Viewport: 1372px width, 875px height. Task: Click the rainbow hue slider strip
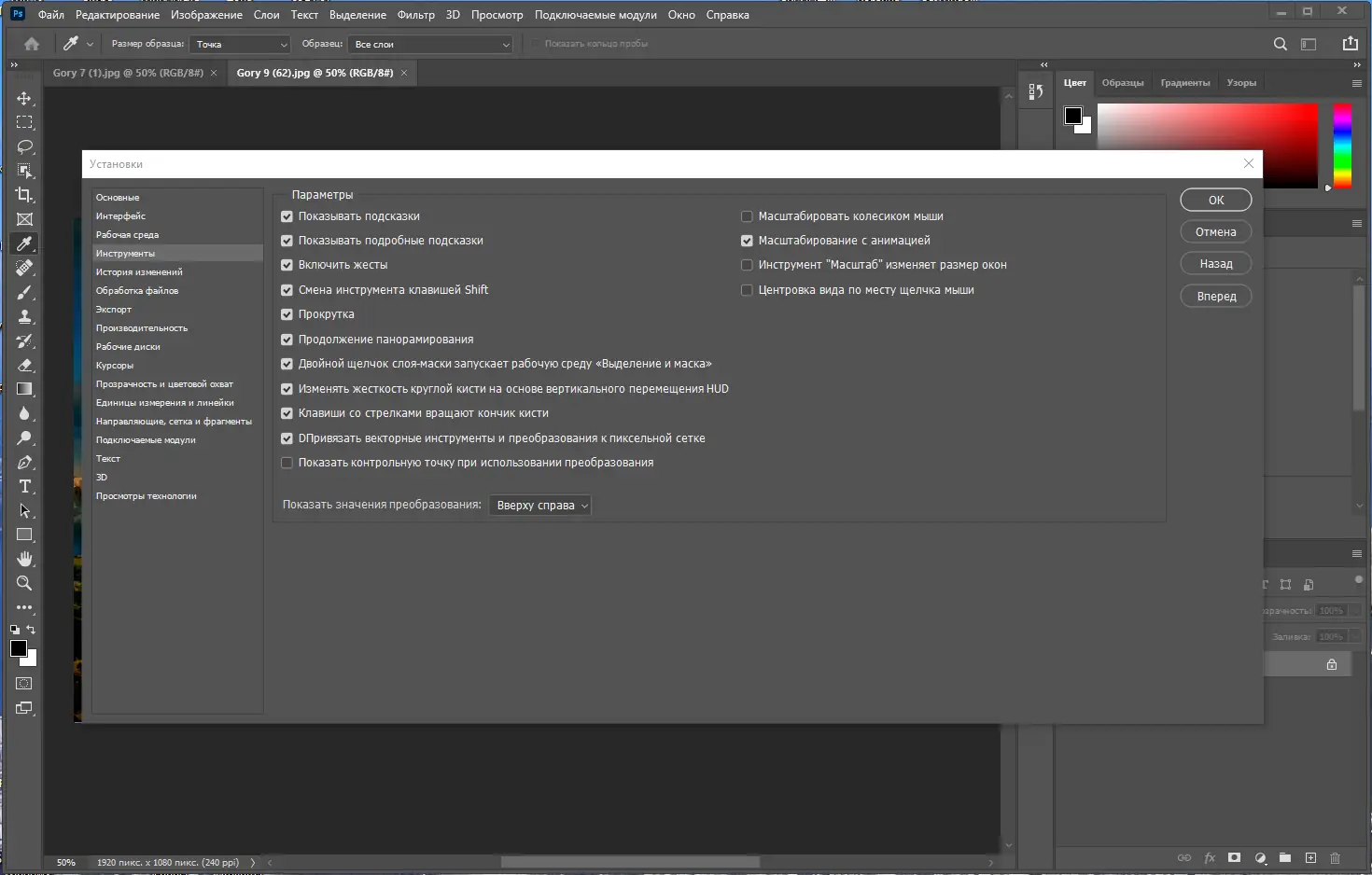click(x=1342, y=146)
